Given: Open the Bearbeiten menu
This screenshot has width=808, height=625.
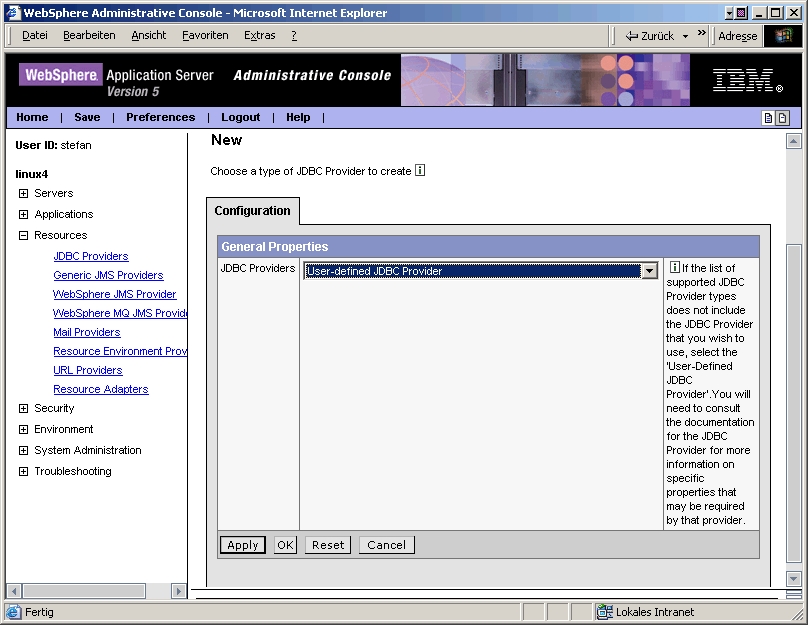Looking at the screenshot, I should [x=89, y=36].
